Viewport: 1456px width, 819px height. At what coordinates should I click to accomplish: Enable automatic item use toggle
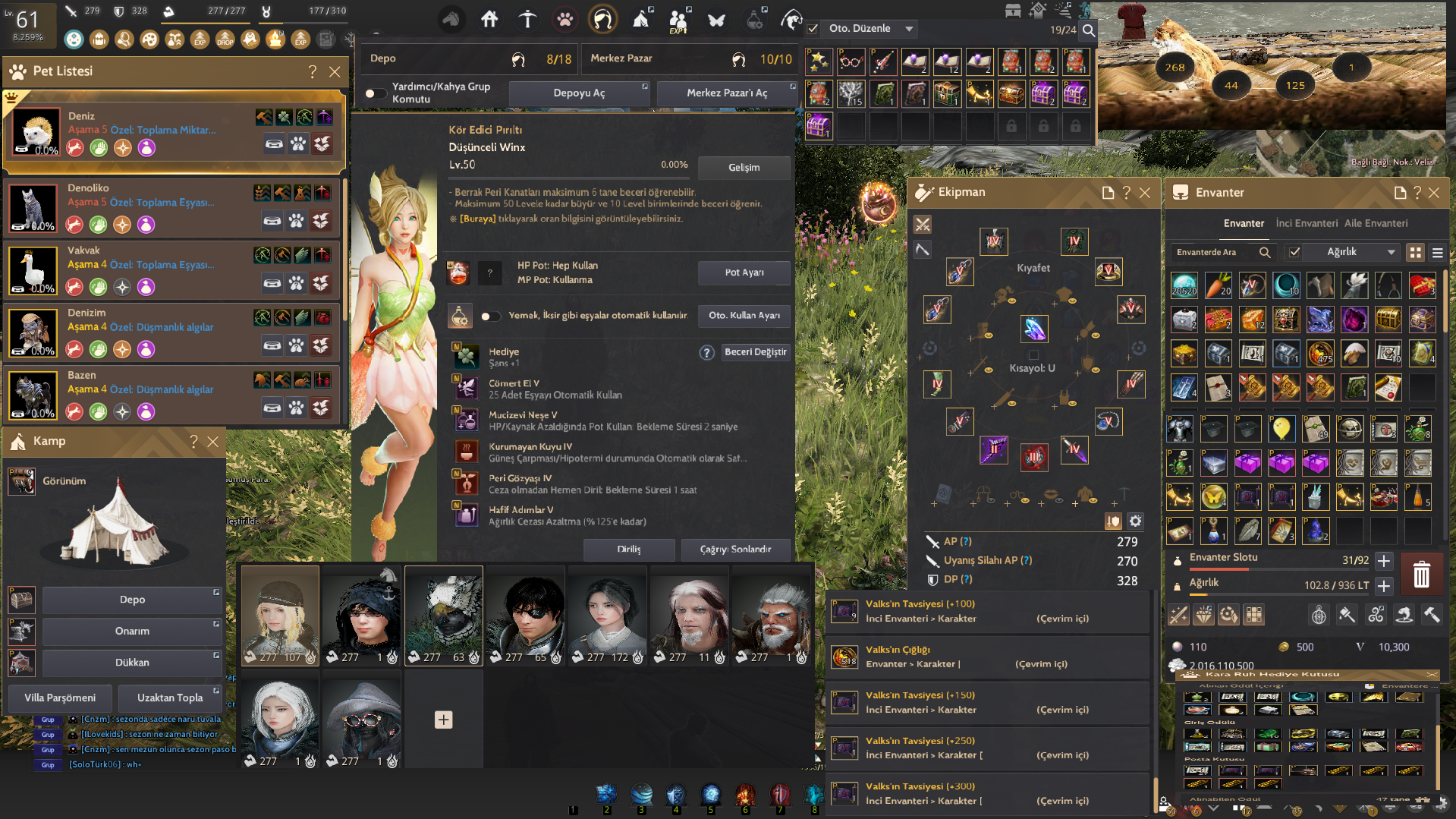490,316
